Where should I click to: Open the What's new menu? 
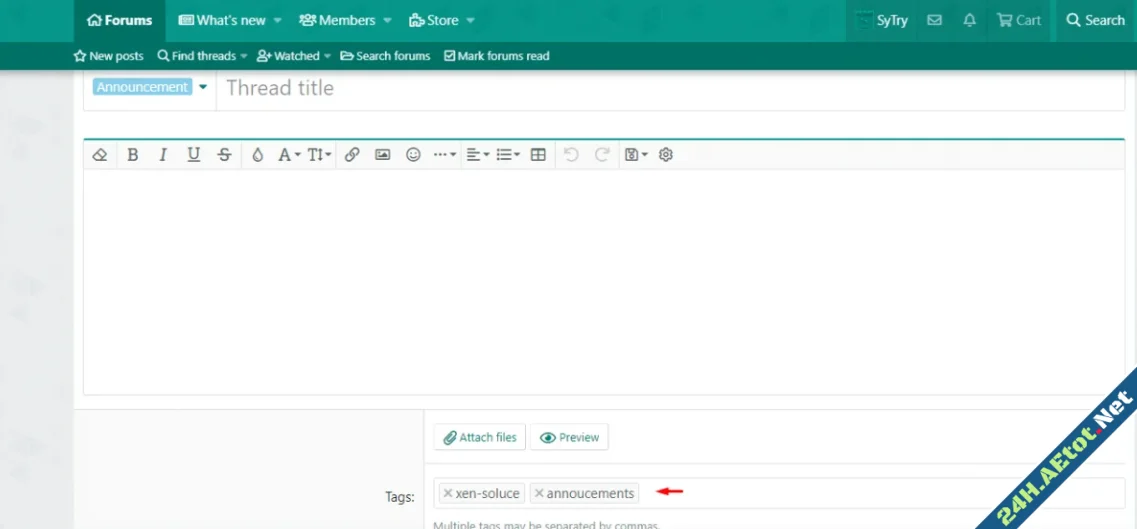click(x=230, y=20)
